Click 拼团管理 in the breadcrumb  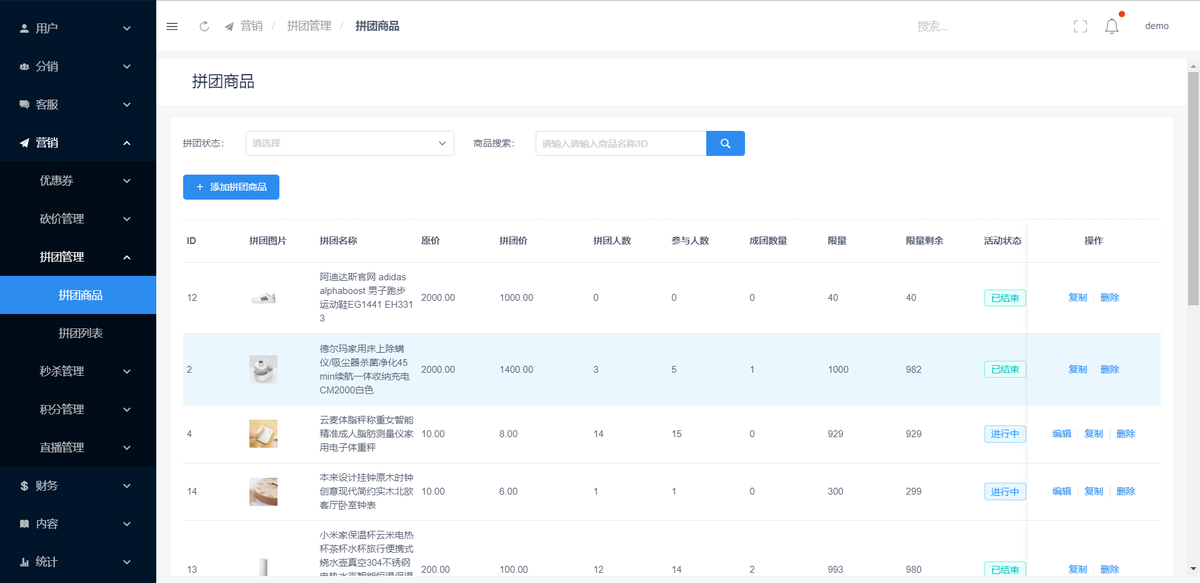click(x=309, y=26)
